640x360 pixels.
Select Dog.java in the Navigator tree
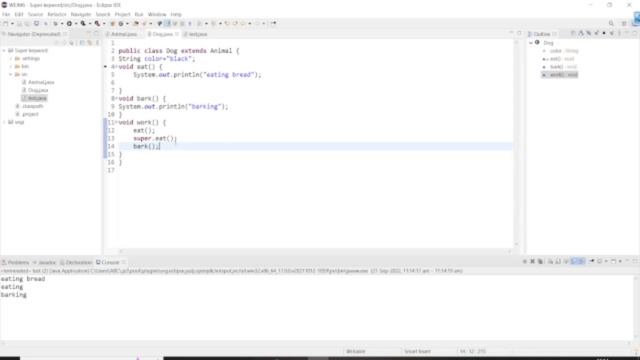[35, 90]
